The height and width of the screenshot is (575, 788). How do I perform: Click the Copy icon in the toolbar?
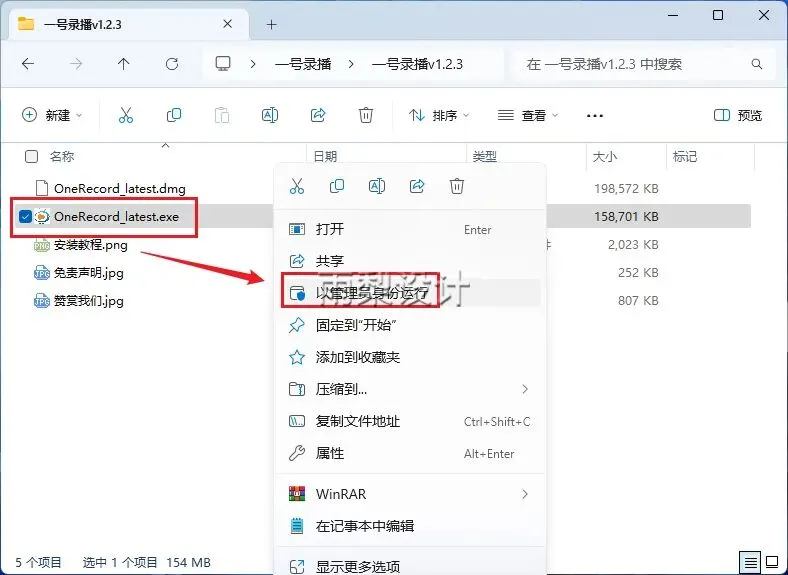173,116
